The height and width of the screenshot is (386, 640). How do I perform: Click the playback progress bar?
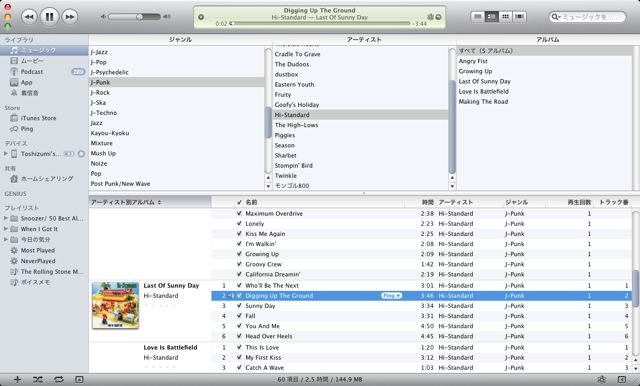click(320, 24)
